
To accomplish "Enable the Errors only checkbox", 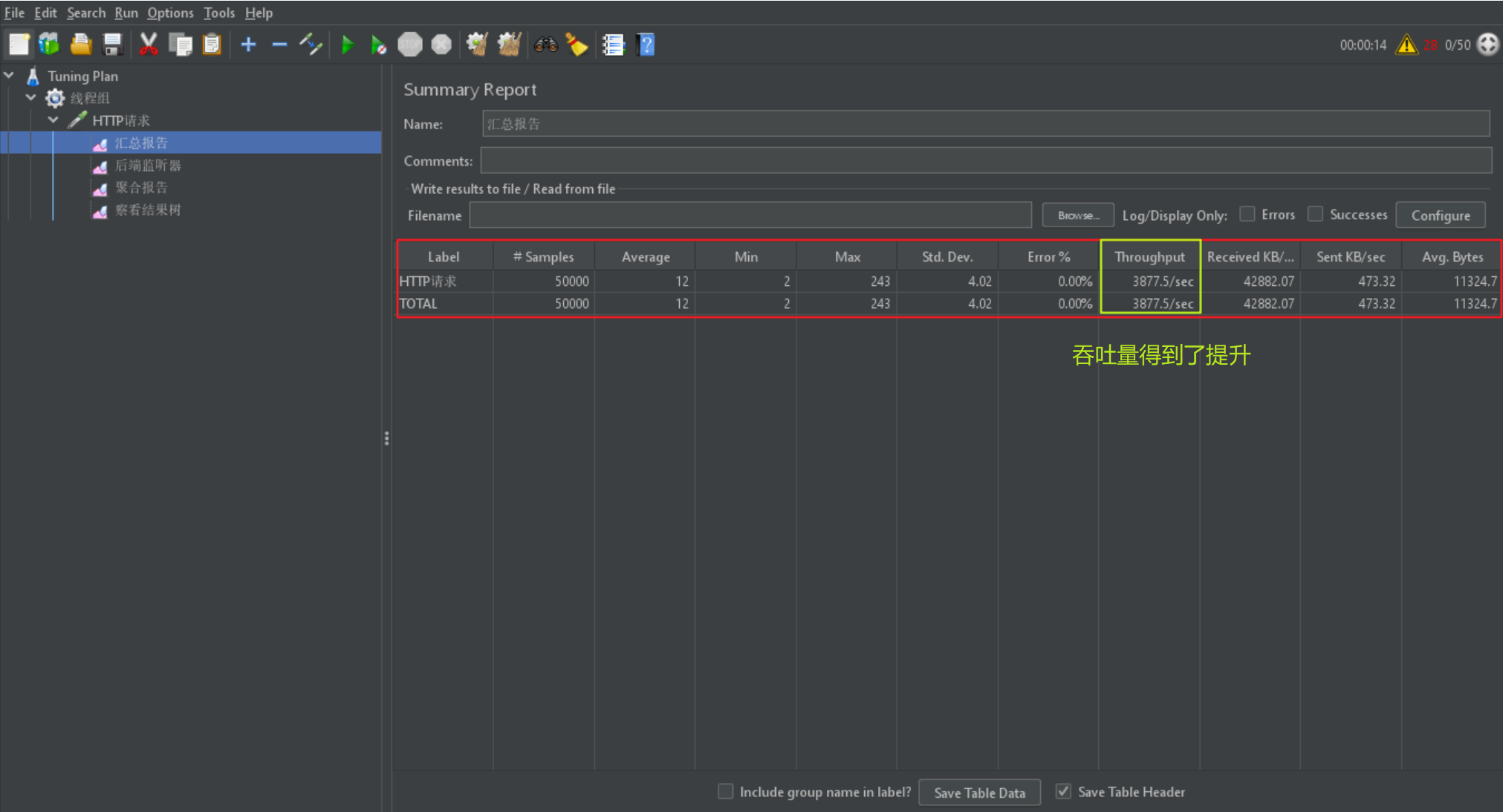I will [1247, 214].
